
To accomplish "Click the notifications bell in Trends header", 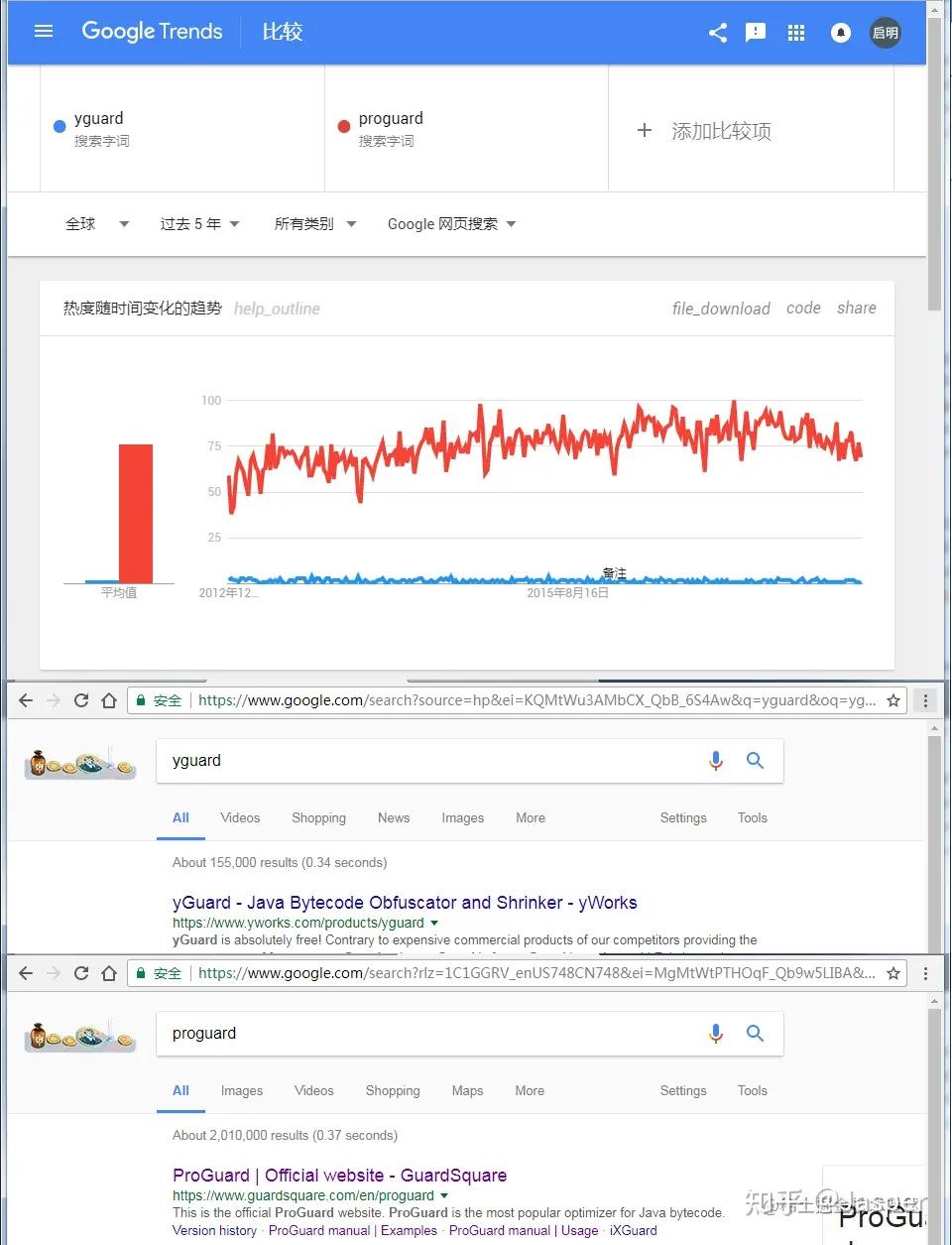I will (840, 32).
